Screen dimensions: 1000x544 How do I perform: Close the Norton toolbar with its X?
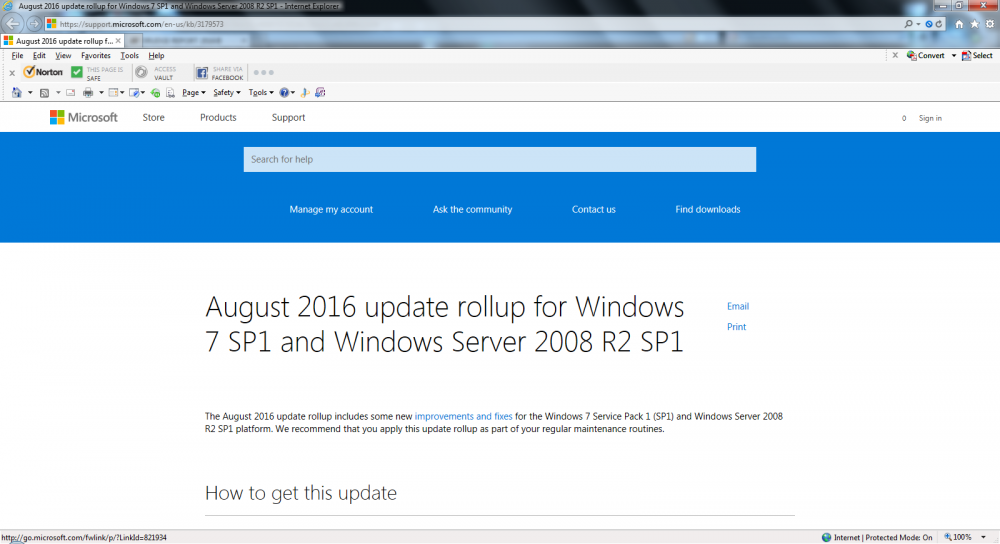12,73
